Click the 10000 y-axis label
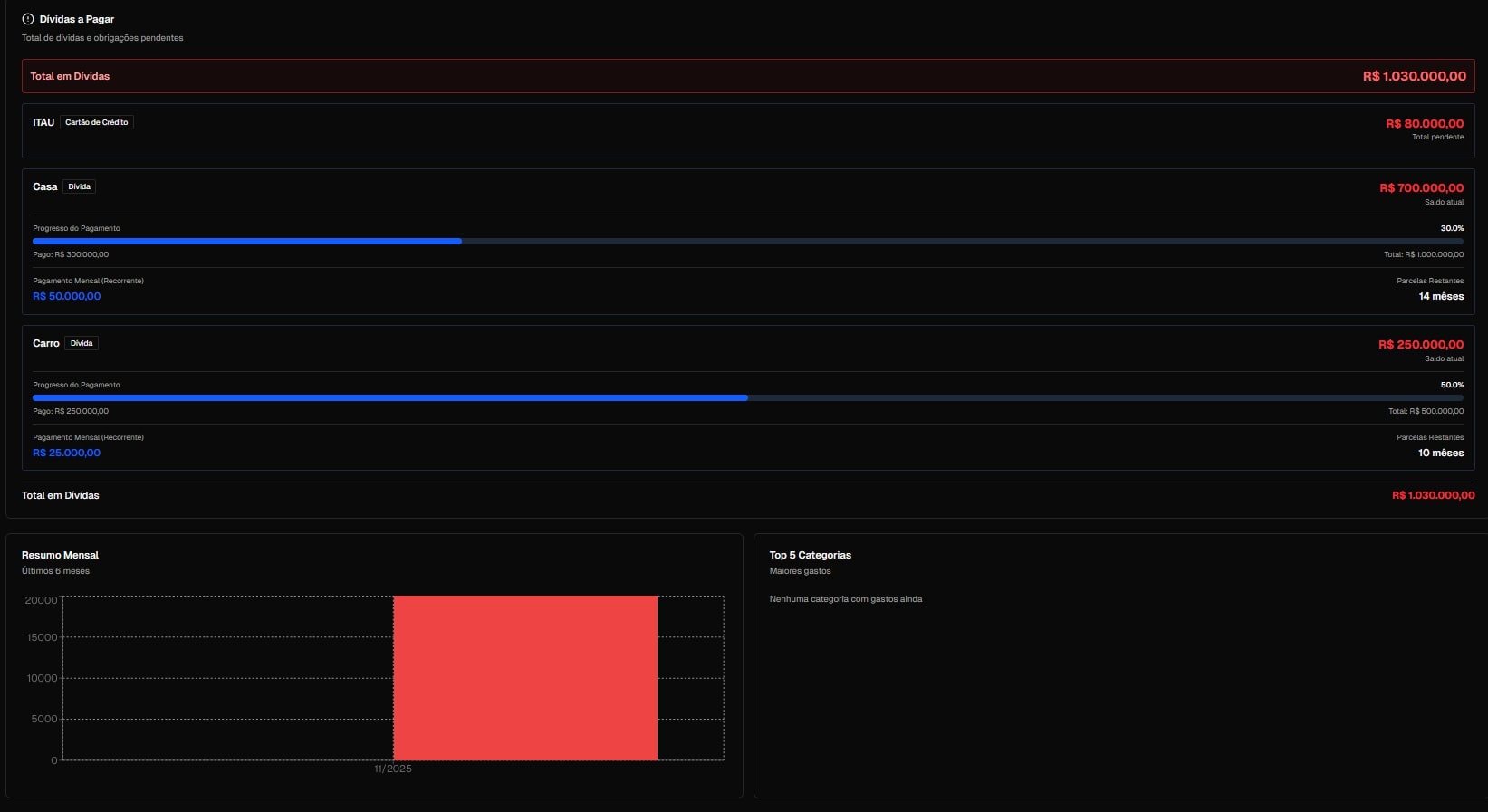The height and width of the screenshot is (812, 1488). coord(42,678)
